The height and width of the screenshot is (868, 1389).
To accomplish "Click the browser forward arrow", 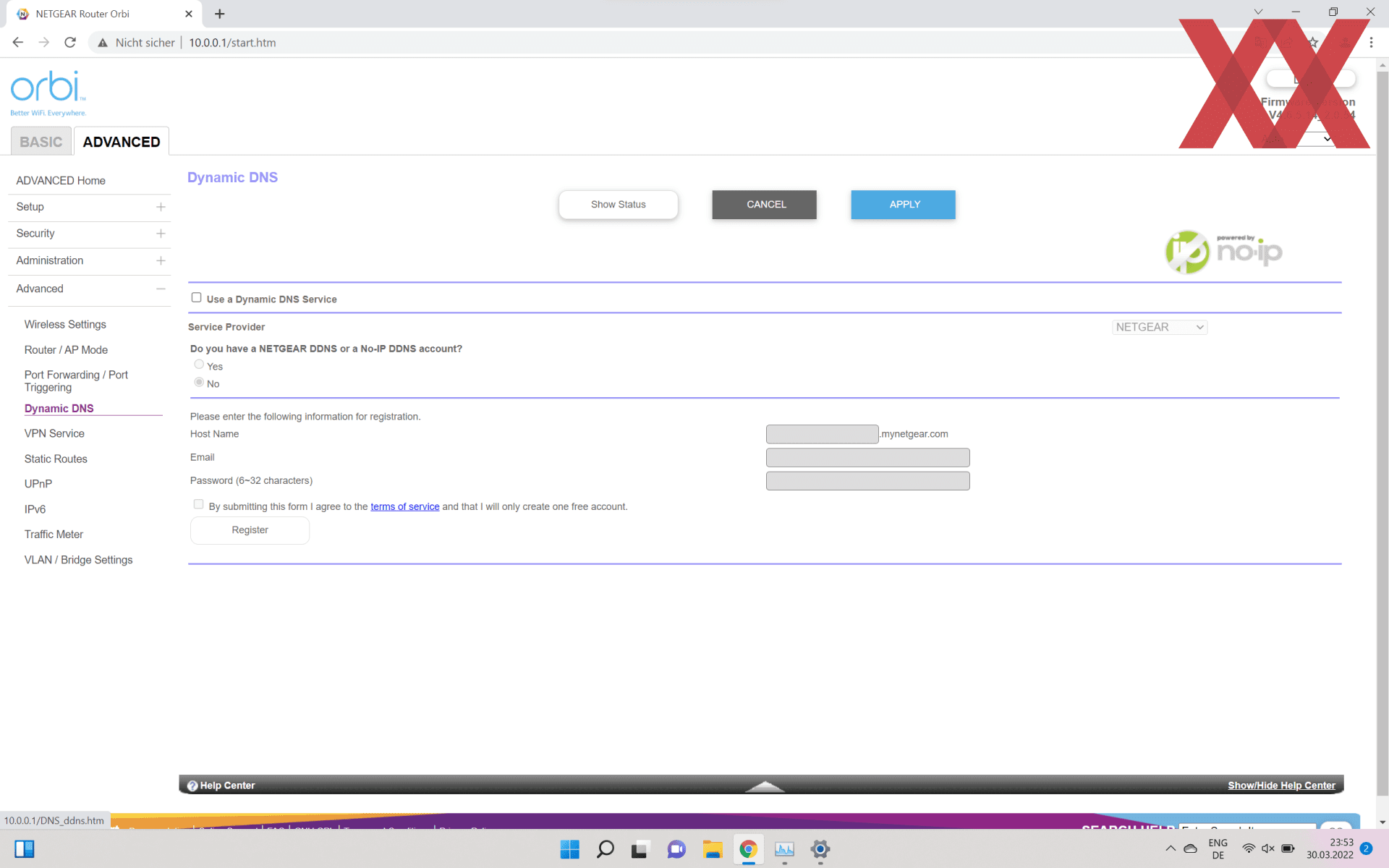I will point(44,43).
